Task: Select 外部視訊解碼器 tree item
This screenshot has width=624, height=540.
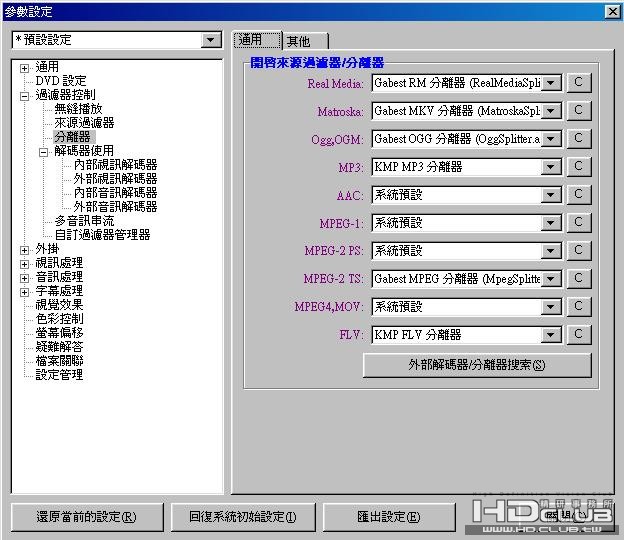Action: point(115,179)
